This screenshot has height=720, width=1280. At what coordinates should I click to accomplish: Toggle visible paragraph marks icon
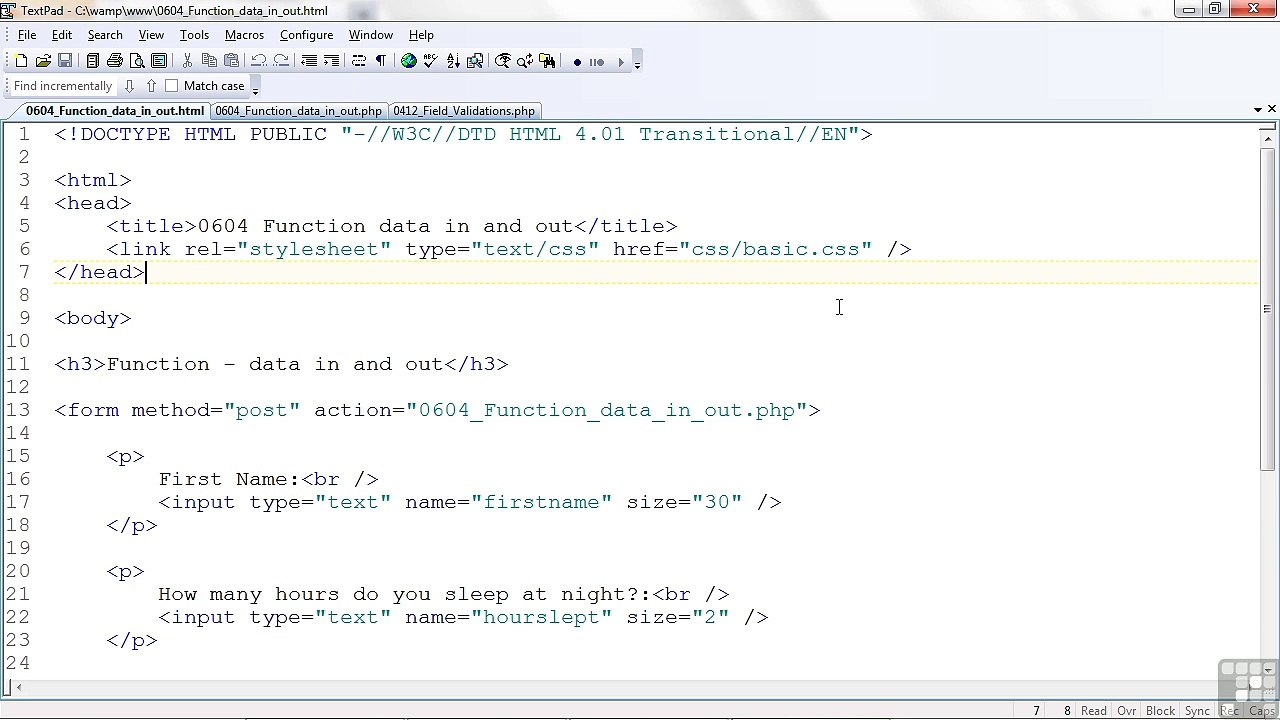pyautogui.click(x=381, y=61)
